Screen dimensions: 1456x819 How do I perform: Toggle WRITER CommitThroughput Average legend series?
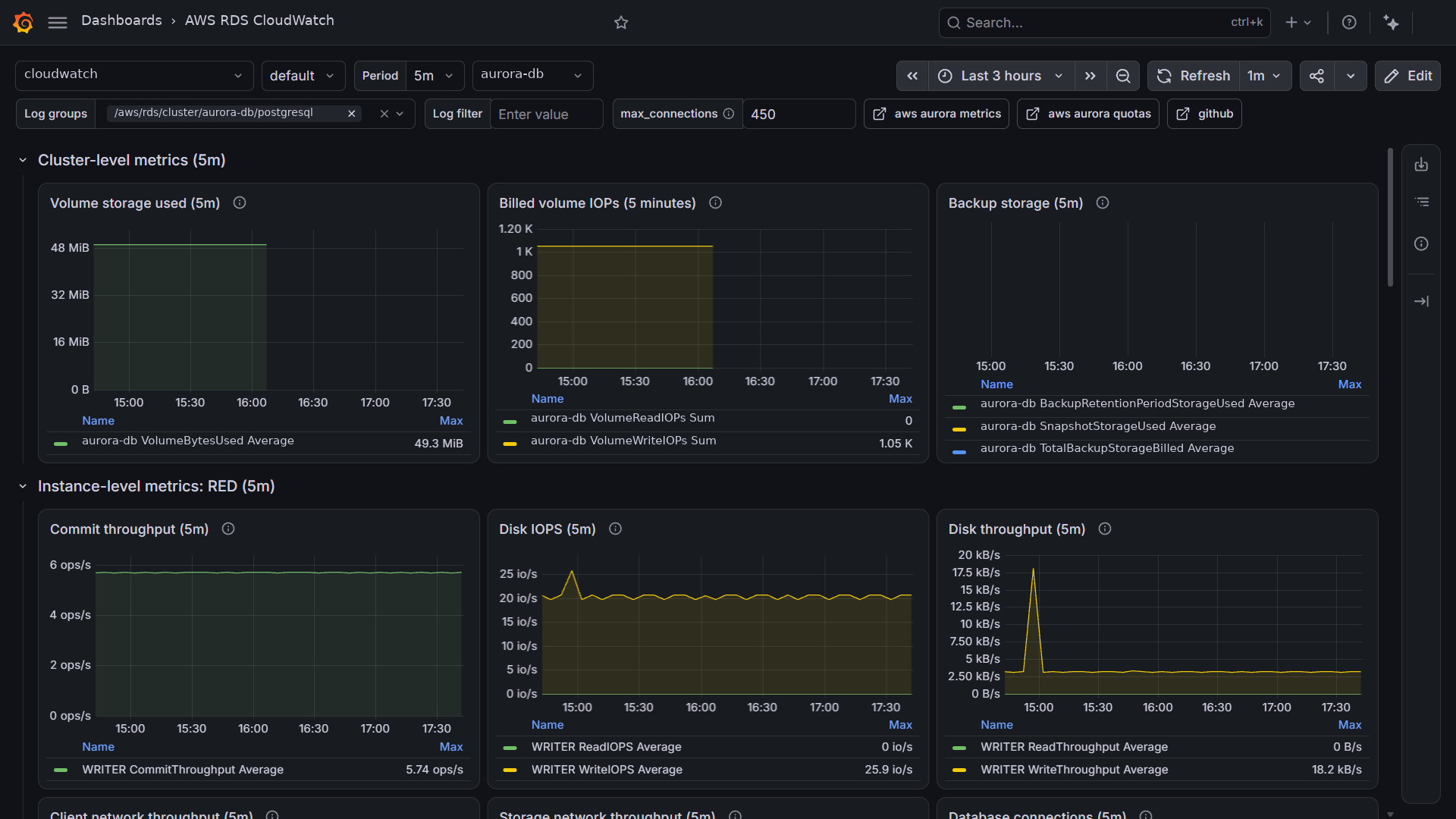point(183,770)
